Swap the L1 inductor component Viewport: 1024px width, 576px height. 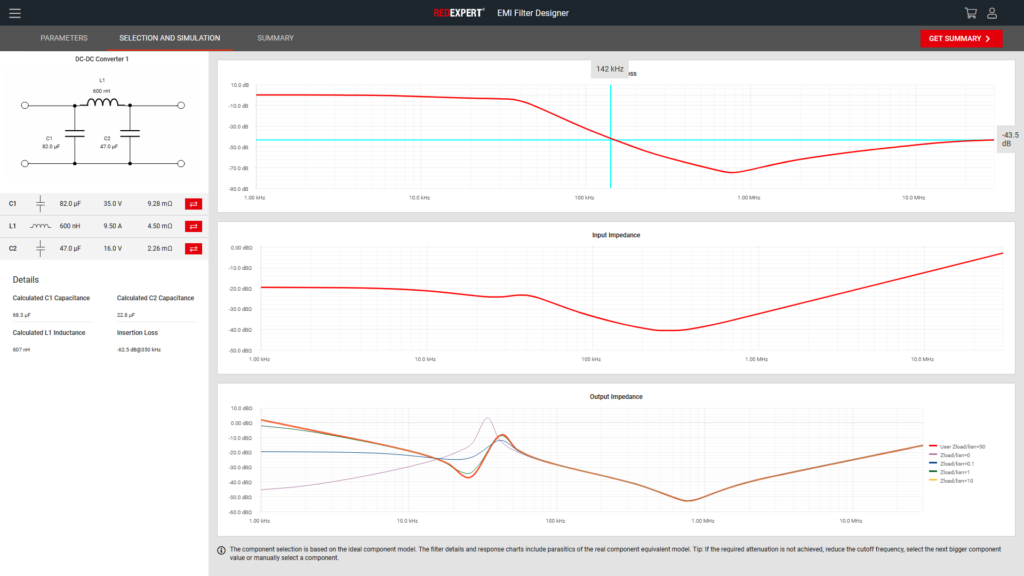pos(194,226)
